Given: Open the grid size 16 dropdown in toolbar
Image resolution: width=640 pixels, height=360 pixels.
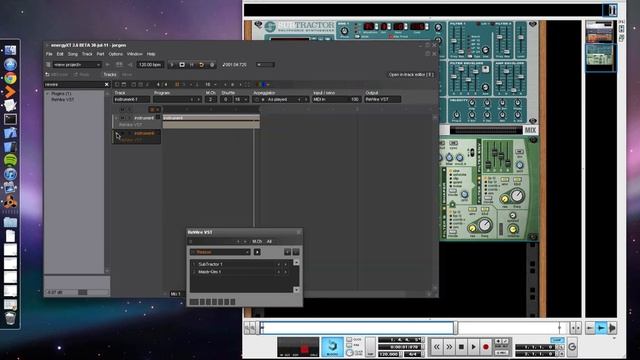Looking at the screenshot, I should coord(211,84).
